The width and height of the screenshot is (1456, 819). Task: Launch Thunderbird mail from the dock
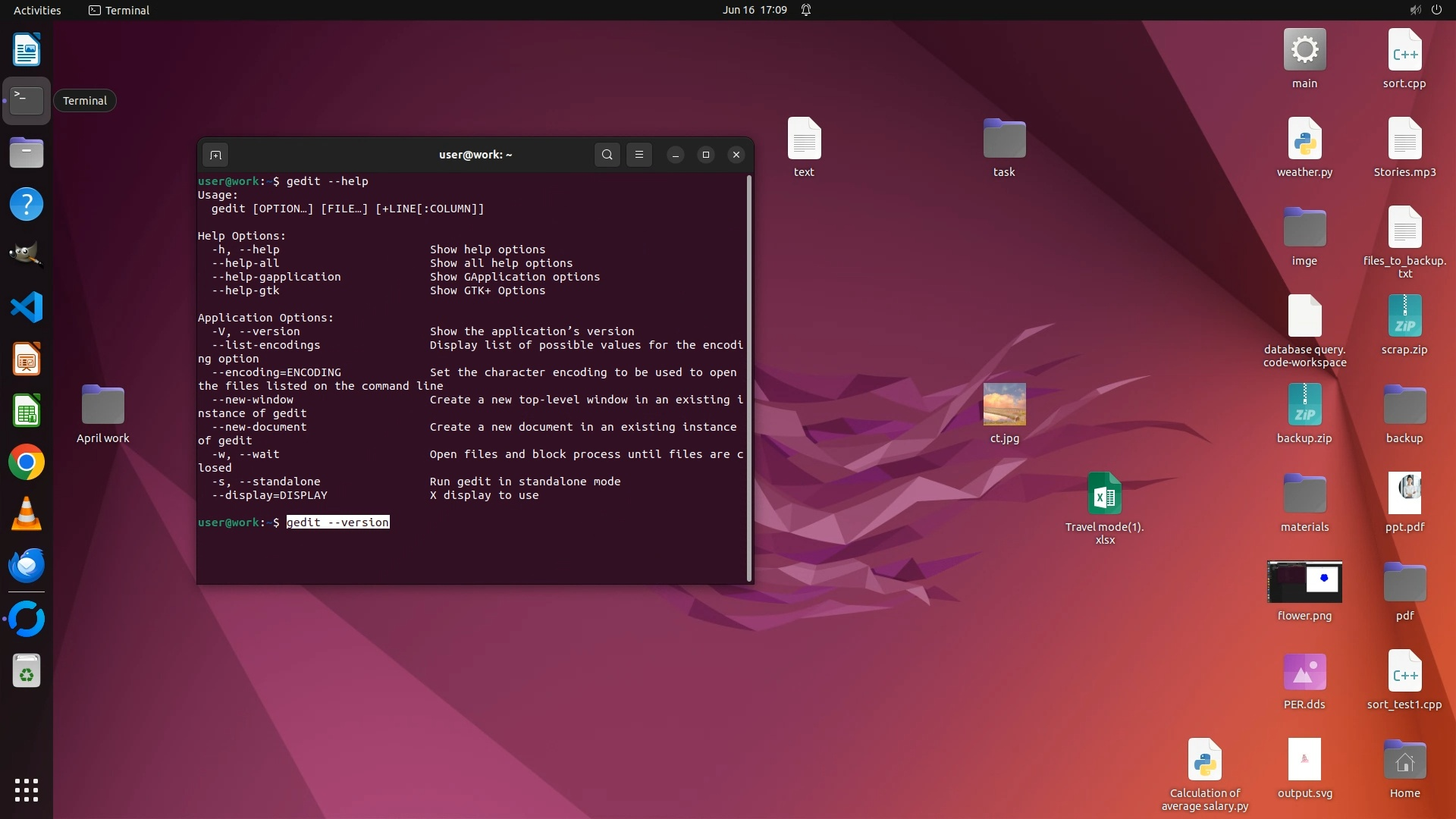(x=27, y=566)
